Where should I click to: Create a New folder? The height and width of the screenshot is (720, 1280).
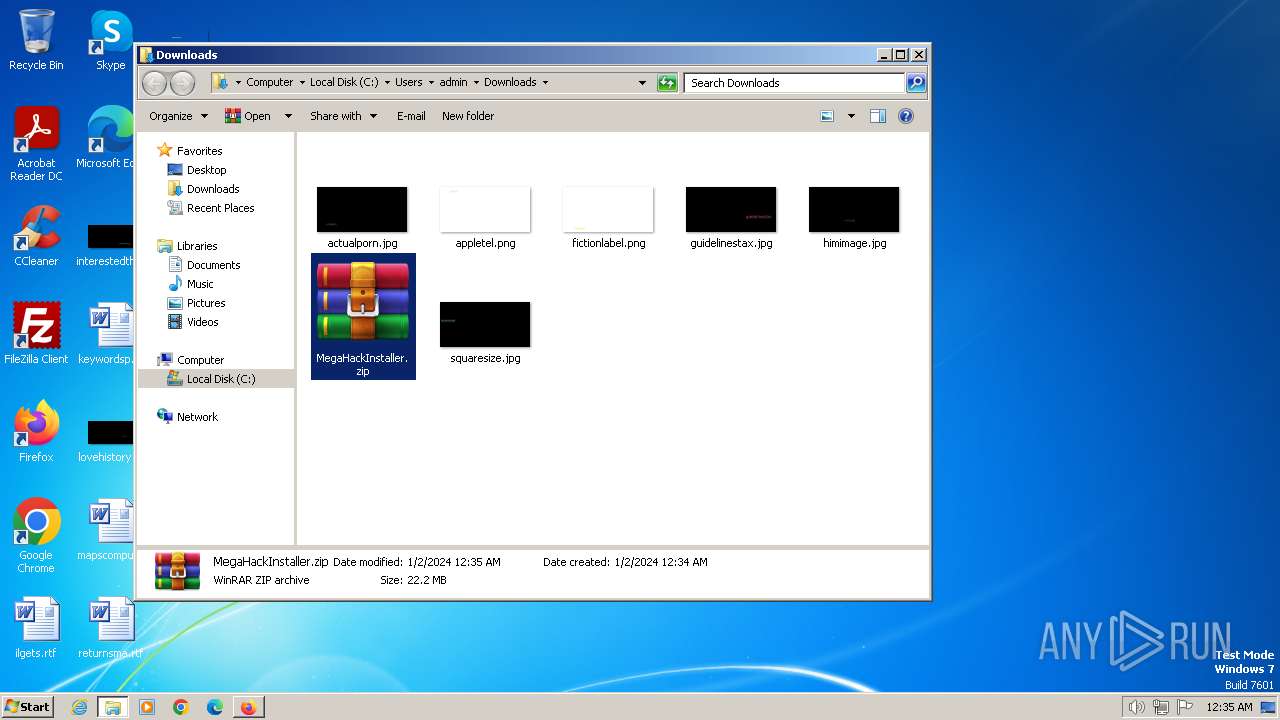pyautogui.click(x=468, y=116)
